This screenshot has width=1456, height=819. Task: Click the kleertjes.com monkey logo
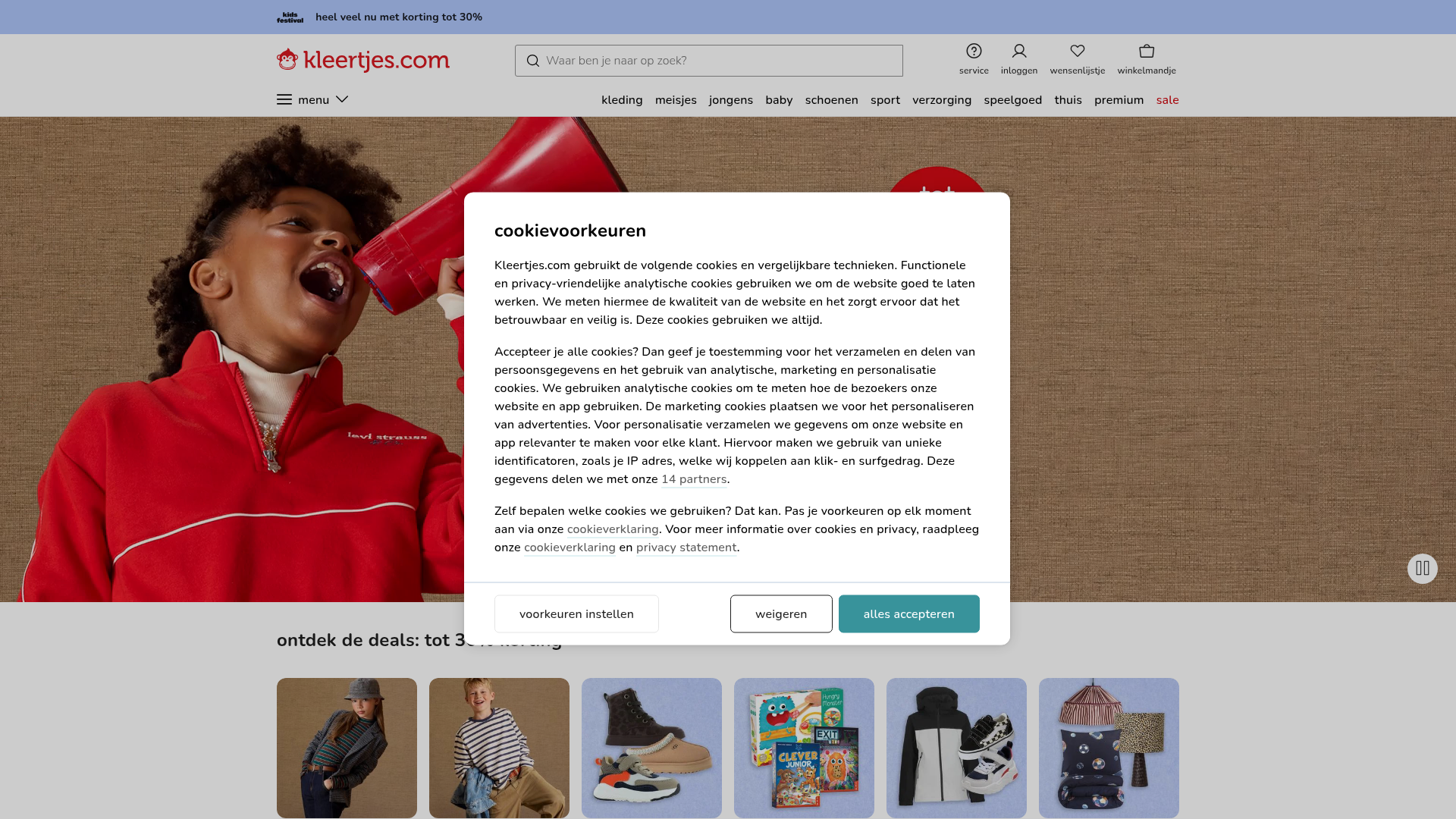pyautogui.click(x=363, y=60)
